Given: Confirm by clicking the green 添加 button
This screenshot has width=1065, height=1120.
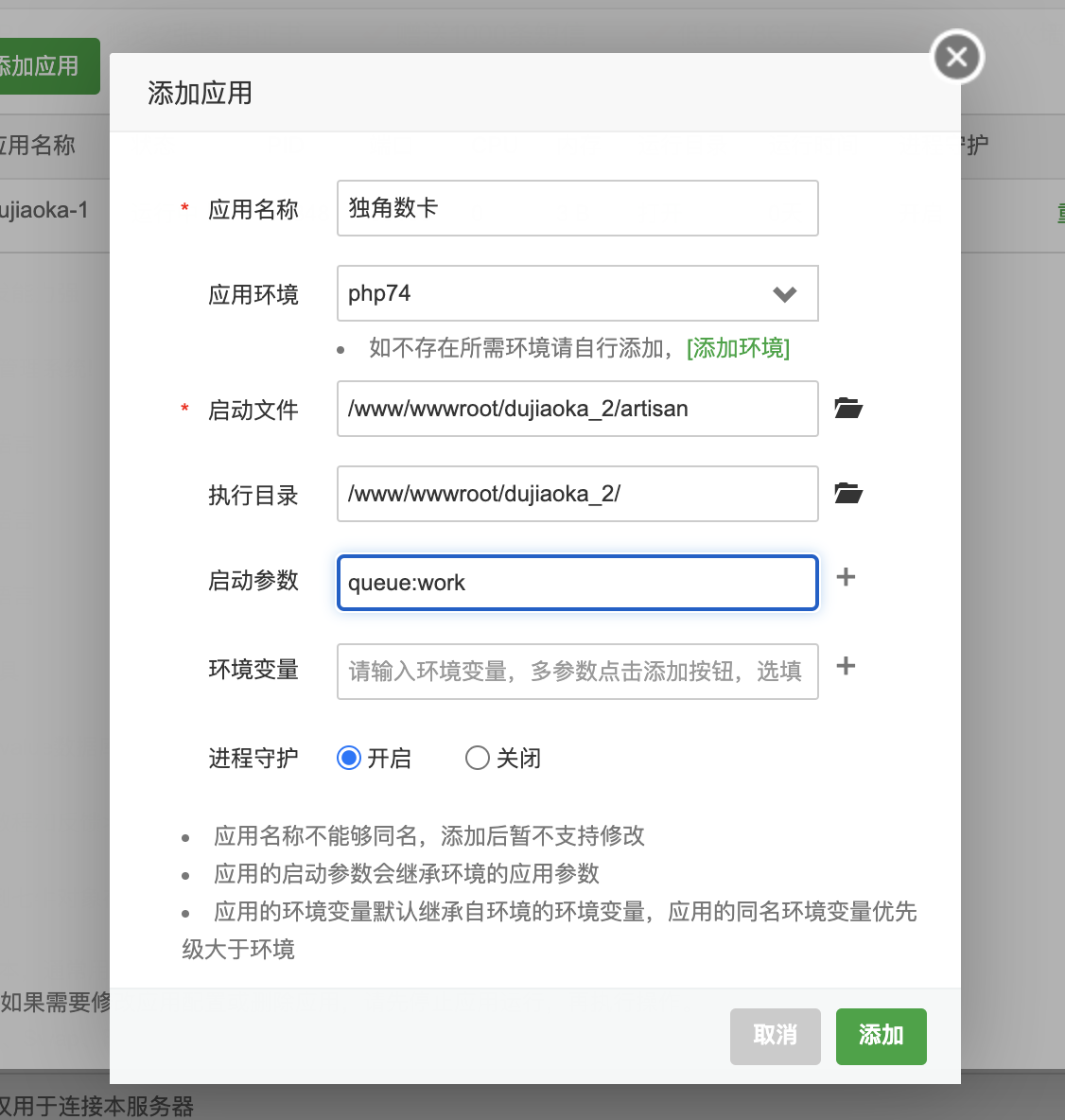Looking at the screenshot, I should pos(881,1036).
